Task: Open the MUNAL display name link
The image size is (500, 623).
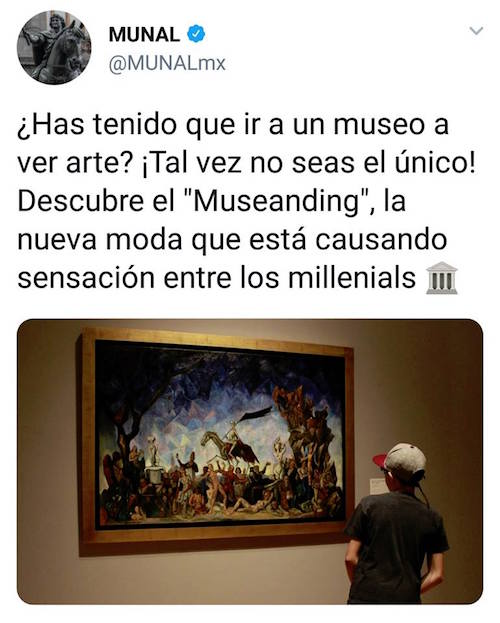Action: [144, 35]
